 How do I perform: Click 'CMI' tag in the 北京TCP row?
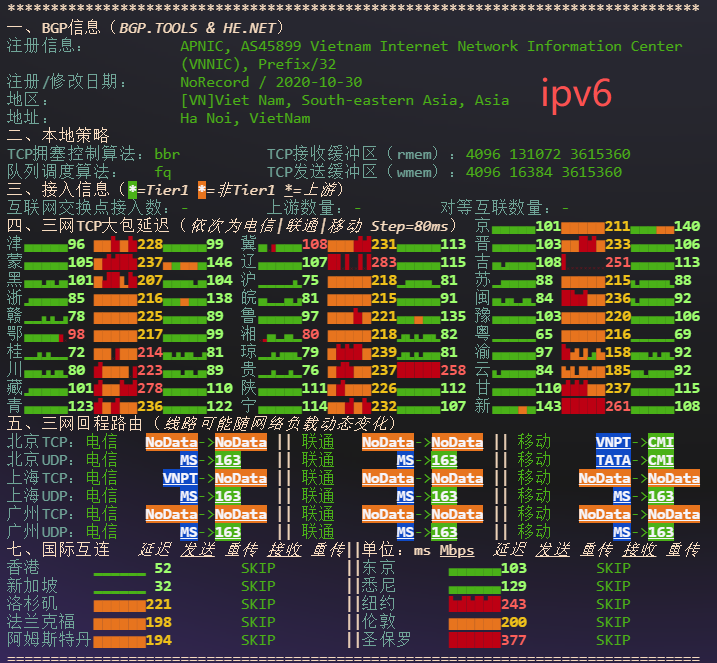[x=661, y=442]
